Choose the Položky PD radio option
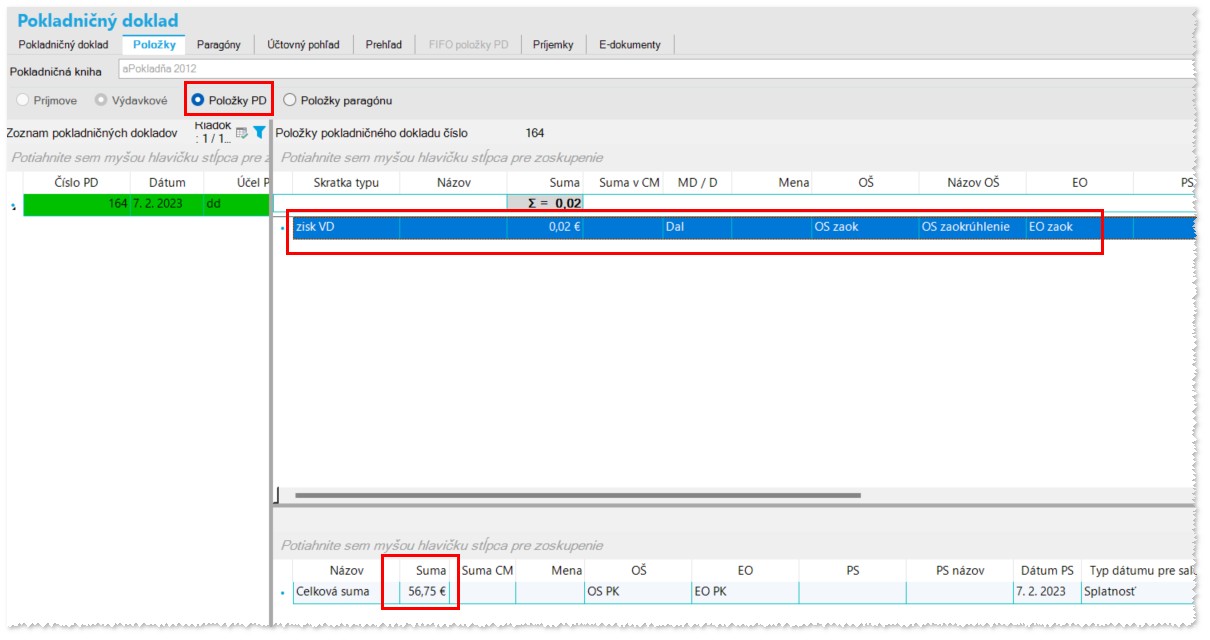 pos(198,100)
